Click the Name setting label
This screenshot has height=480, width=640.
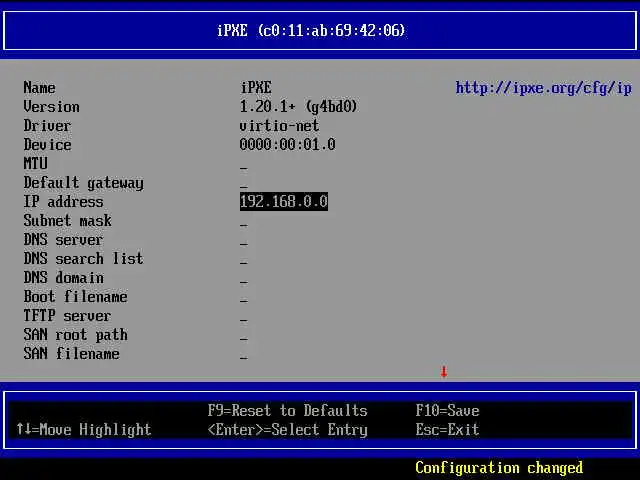(39, 87)
